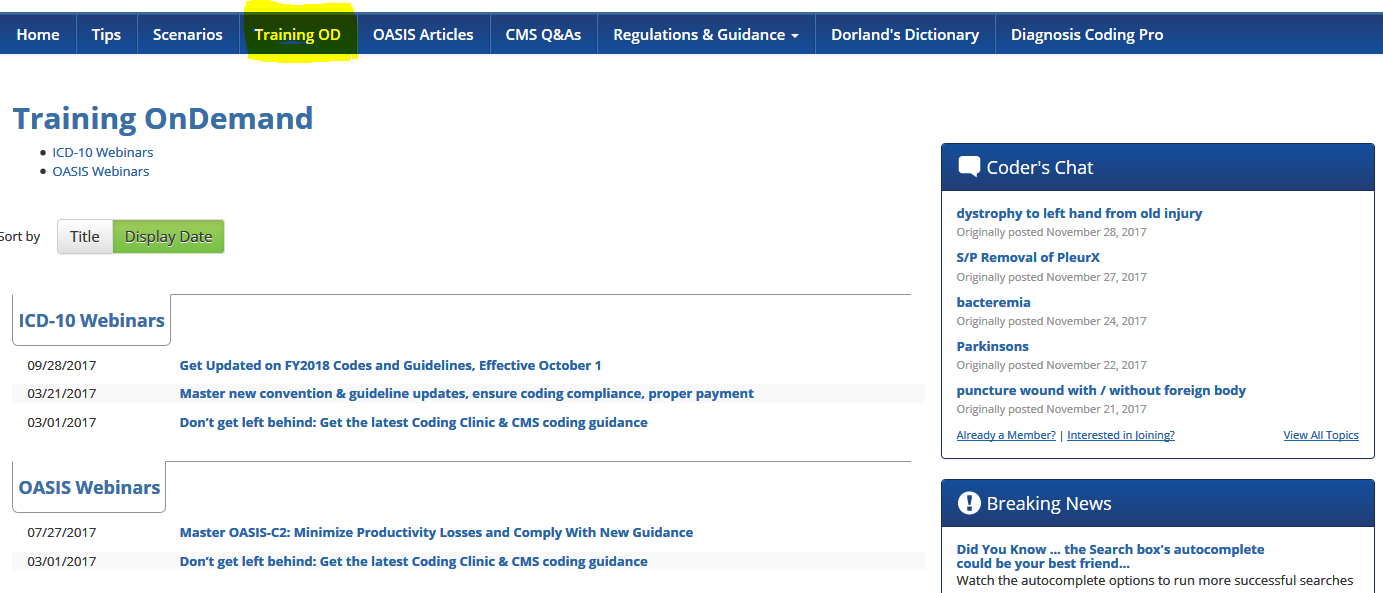Jump to ICD-10 Webinars bullet link
Image resolution: width=1383 pixels, height=593 pixels.
103,152
